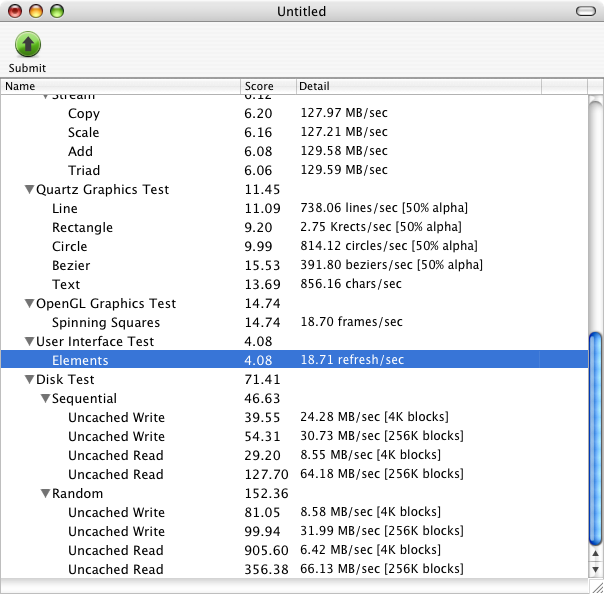The image size is (604, 594).
Task: Collapse the Quartz Graphics Test group
Action: tap(29, 190)
